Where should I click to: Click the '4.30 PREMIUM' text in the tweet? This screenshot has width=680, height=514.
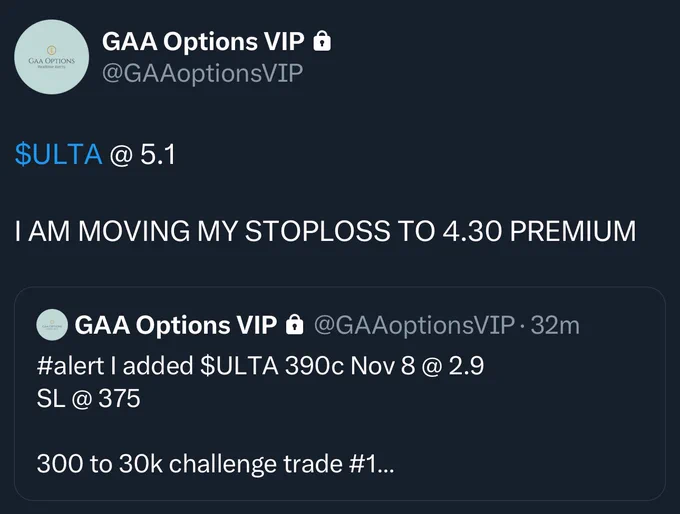(539, 231)
